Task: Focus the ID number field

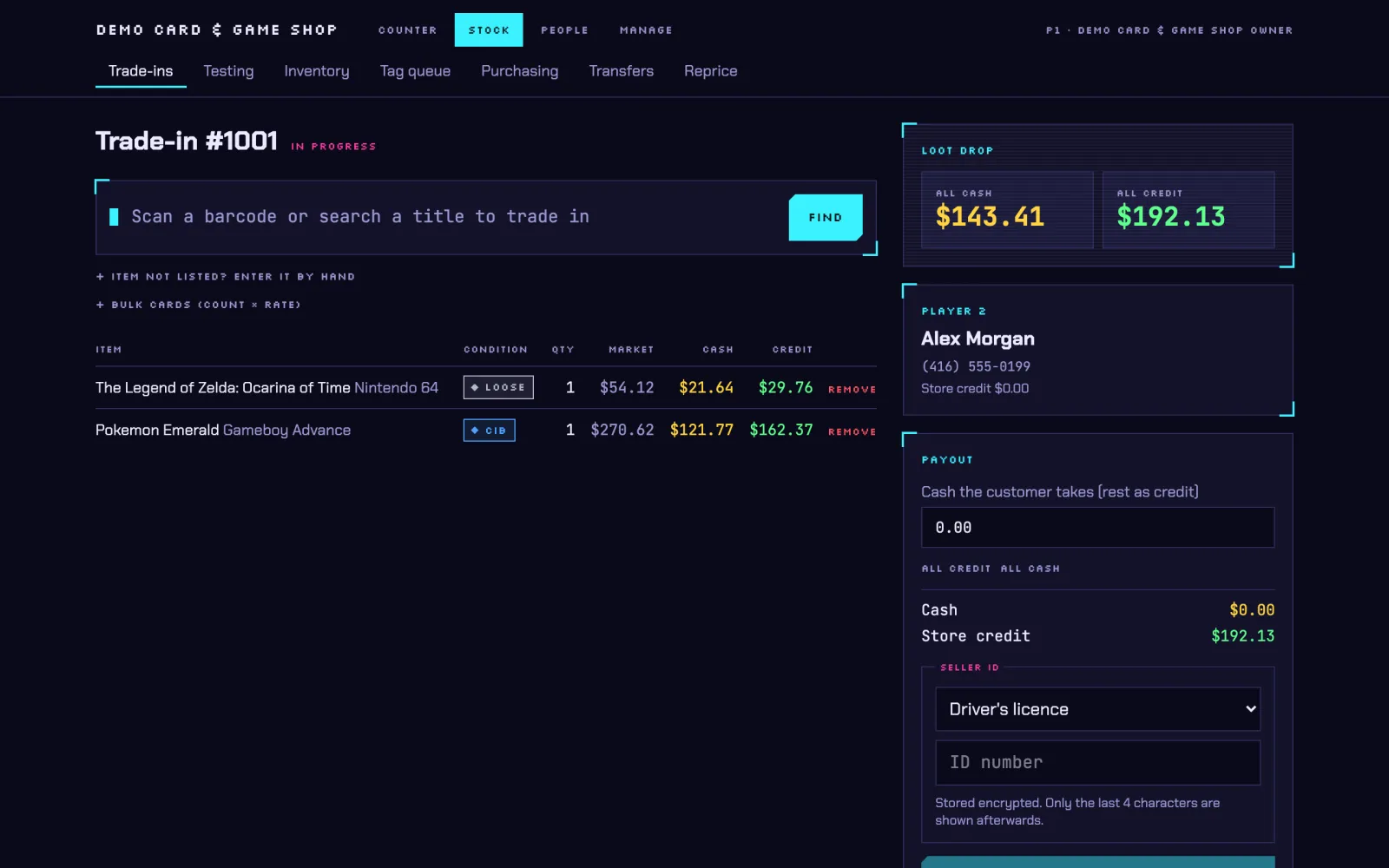Action: [1097, 763]
